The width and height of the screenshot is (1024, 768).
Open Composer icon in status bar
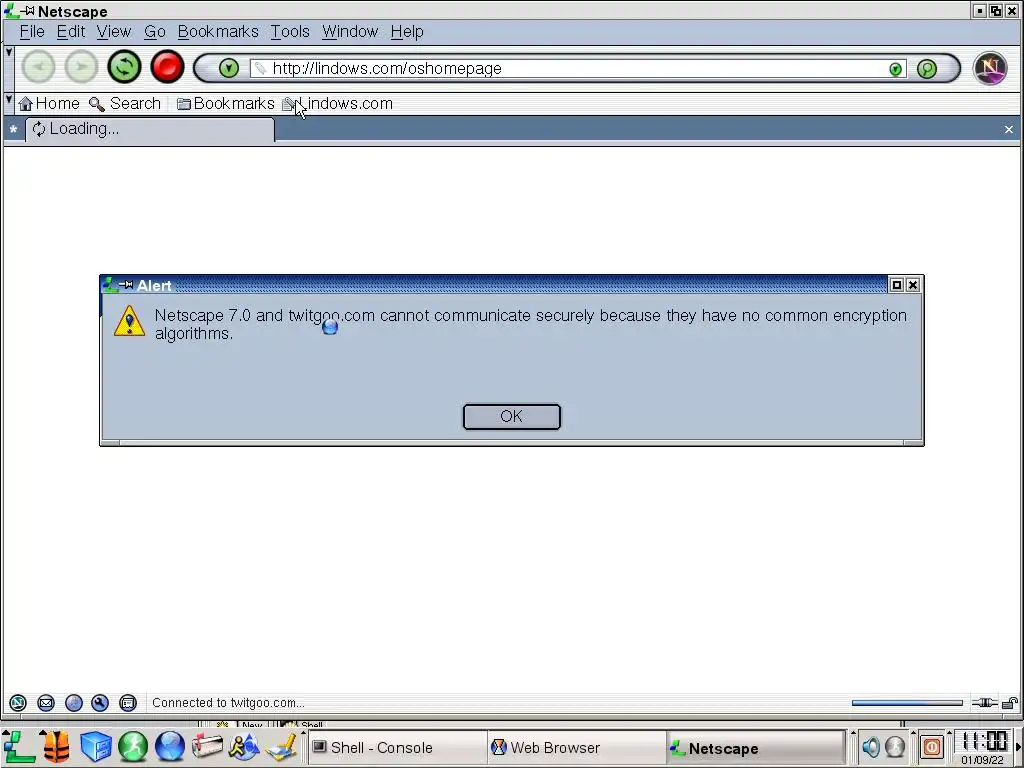click(x=100, y=703)
